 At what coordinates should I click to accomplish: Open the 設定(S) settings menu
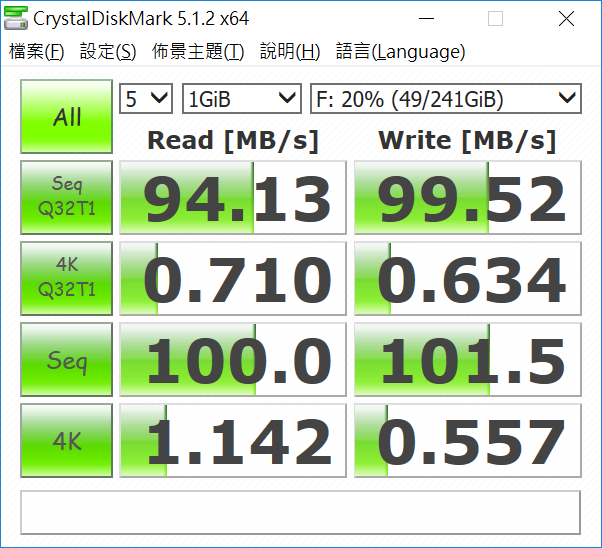point(108,51)
